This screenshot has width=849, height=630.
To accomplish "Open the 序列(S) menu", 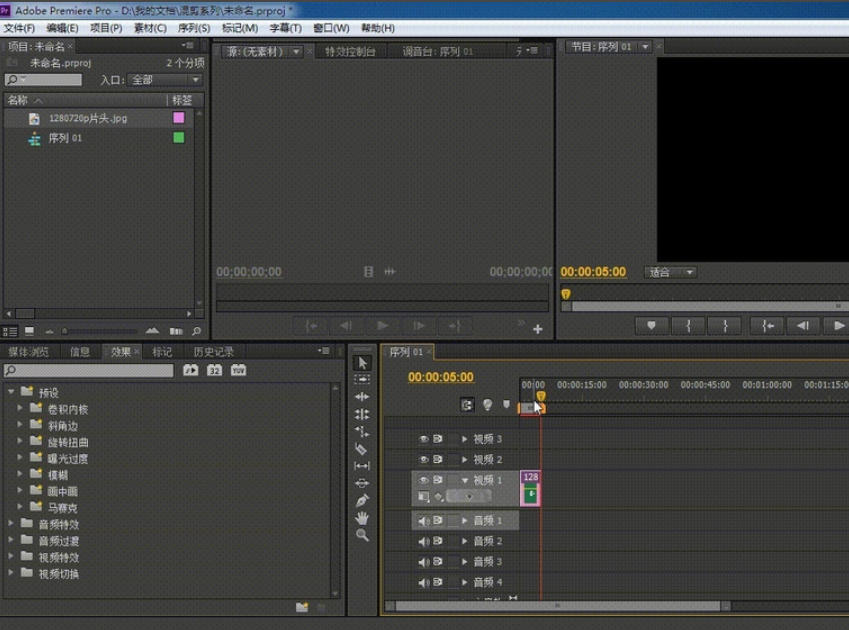I will [194, 28].
